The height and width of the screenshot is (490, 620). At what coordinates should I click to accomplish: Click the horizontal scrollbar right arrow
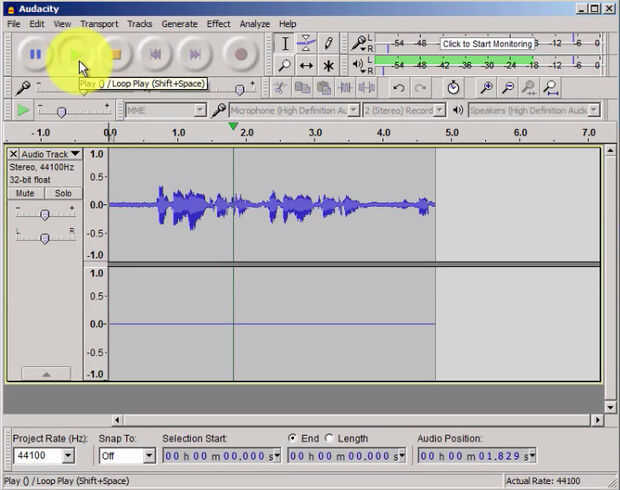(597, 420)
